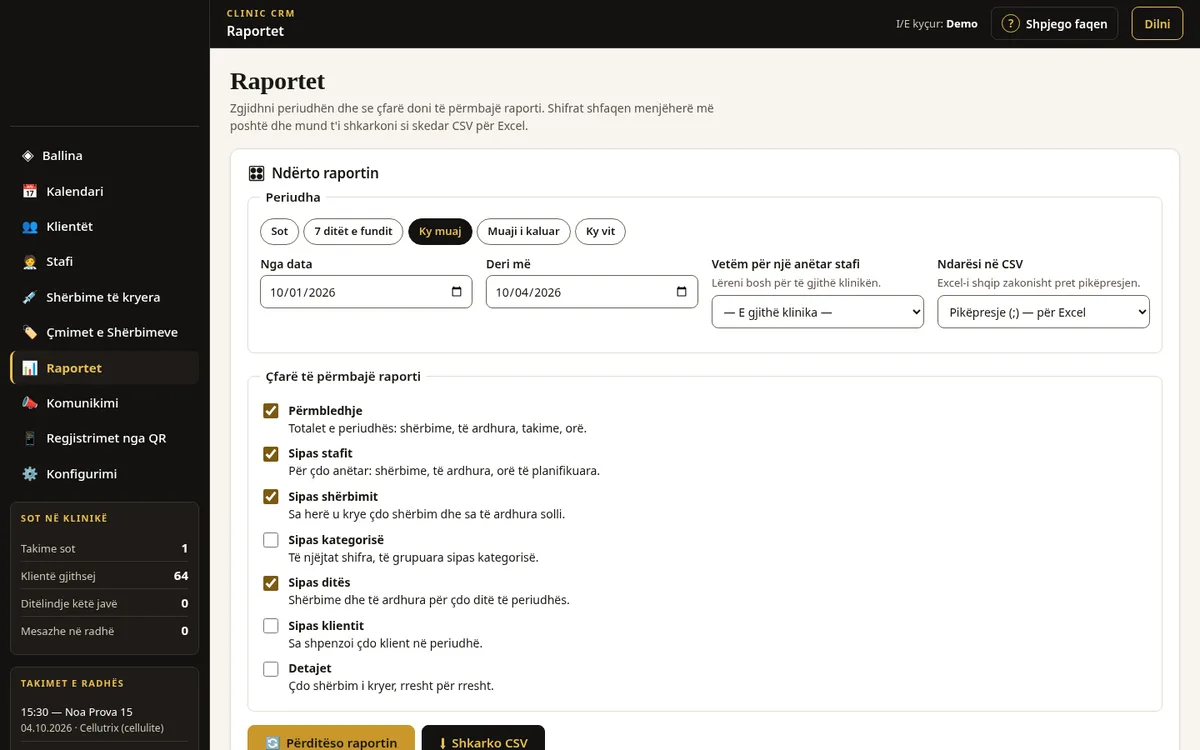Click the Klientë gjithsej 64 stat row

click(104, 576)
